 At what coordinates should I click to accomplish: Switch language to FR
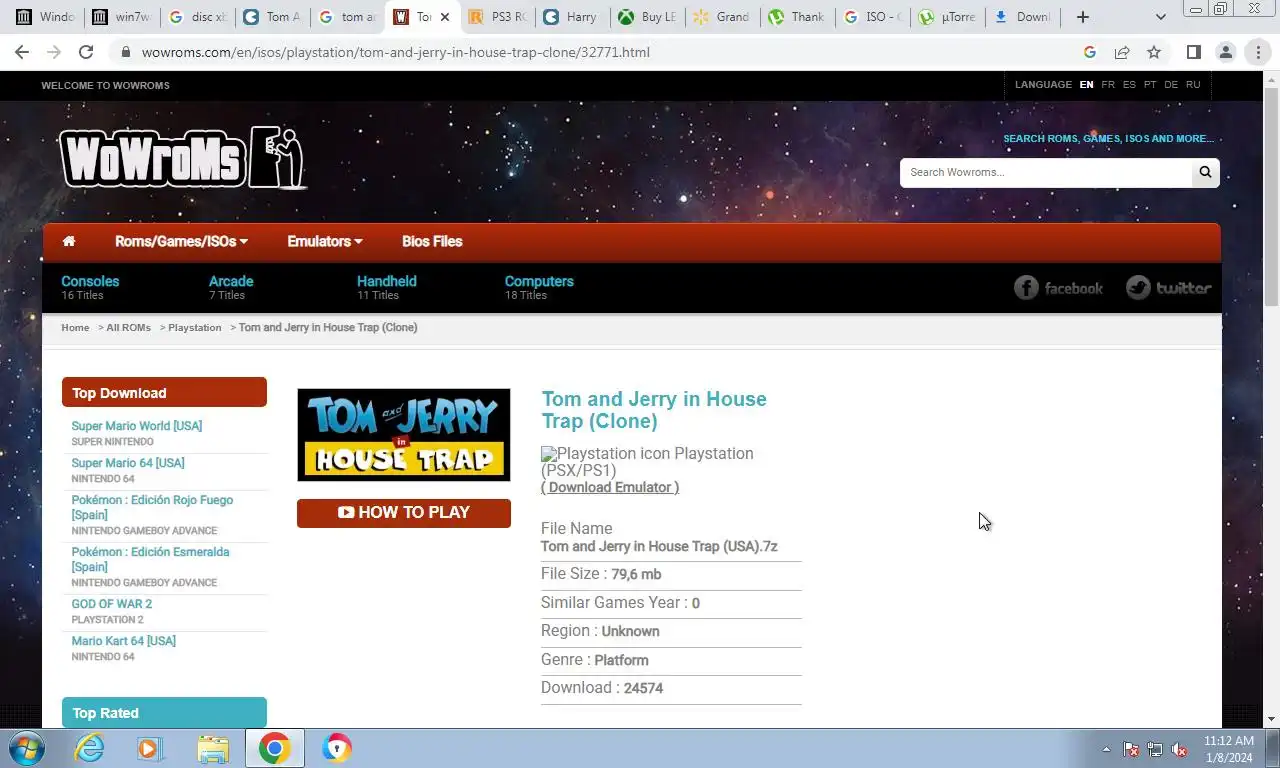point(1108,85)
